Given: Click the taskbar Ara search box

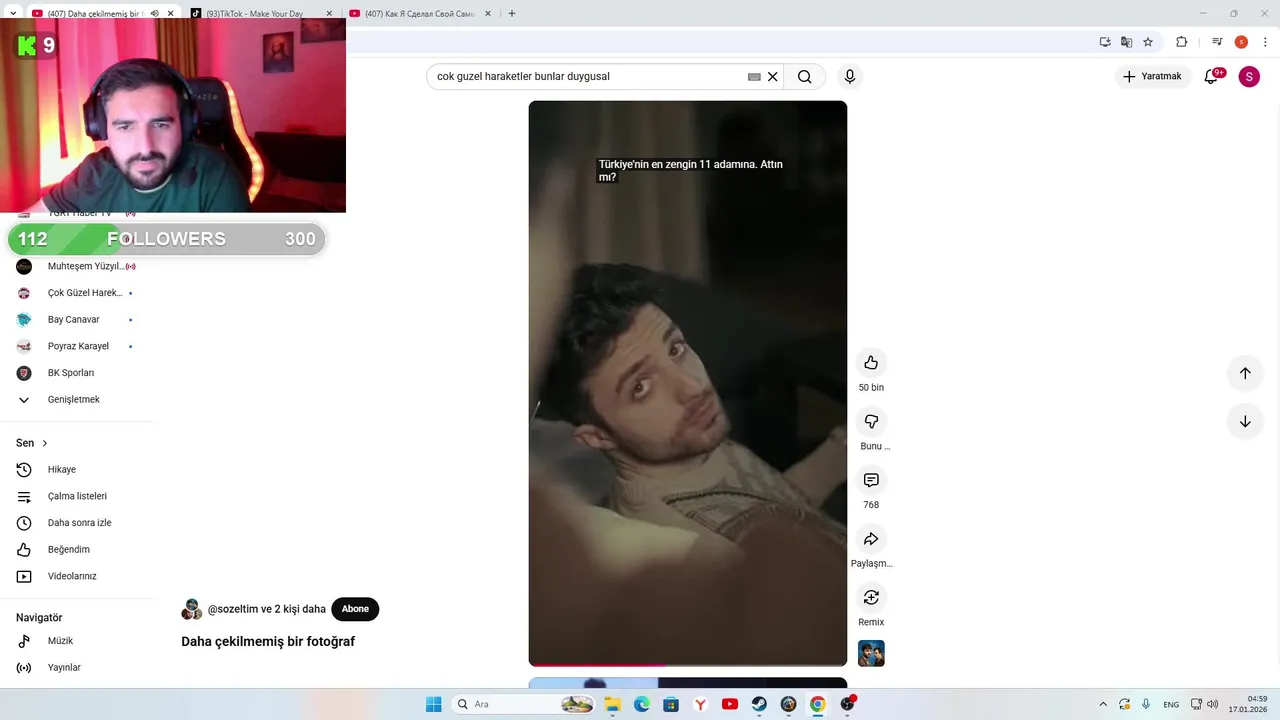Looking at the screenshot, I should pos(524,704).
